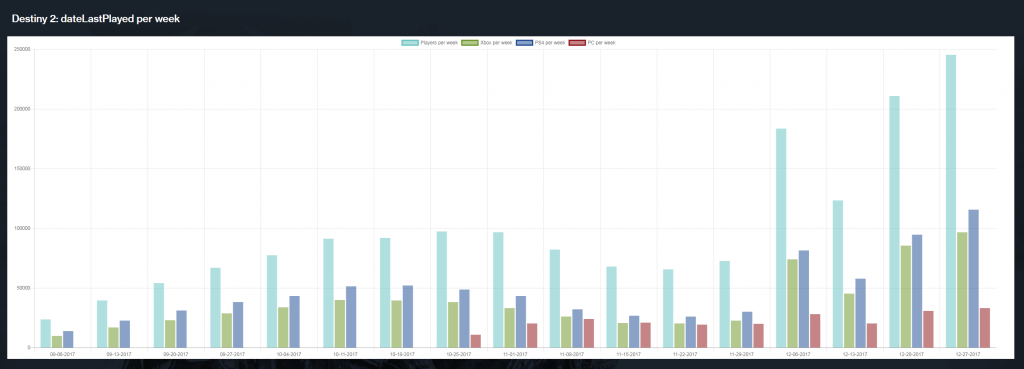Viewport: 1024px width, 369px height.
Task: Click the PS4 bar for 10-04-2017
Action: [295, 322]
